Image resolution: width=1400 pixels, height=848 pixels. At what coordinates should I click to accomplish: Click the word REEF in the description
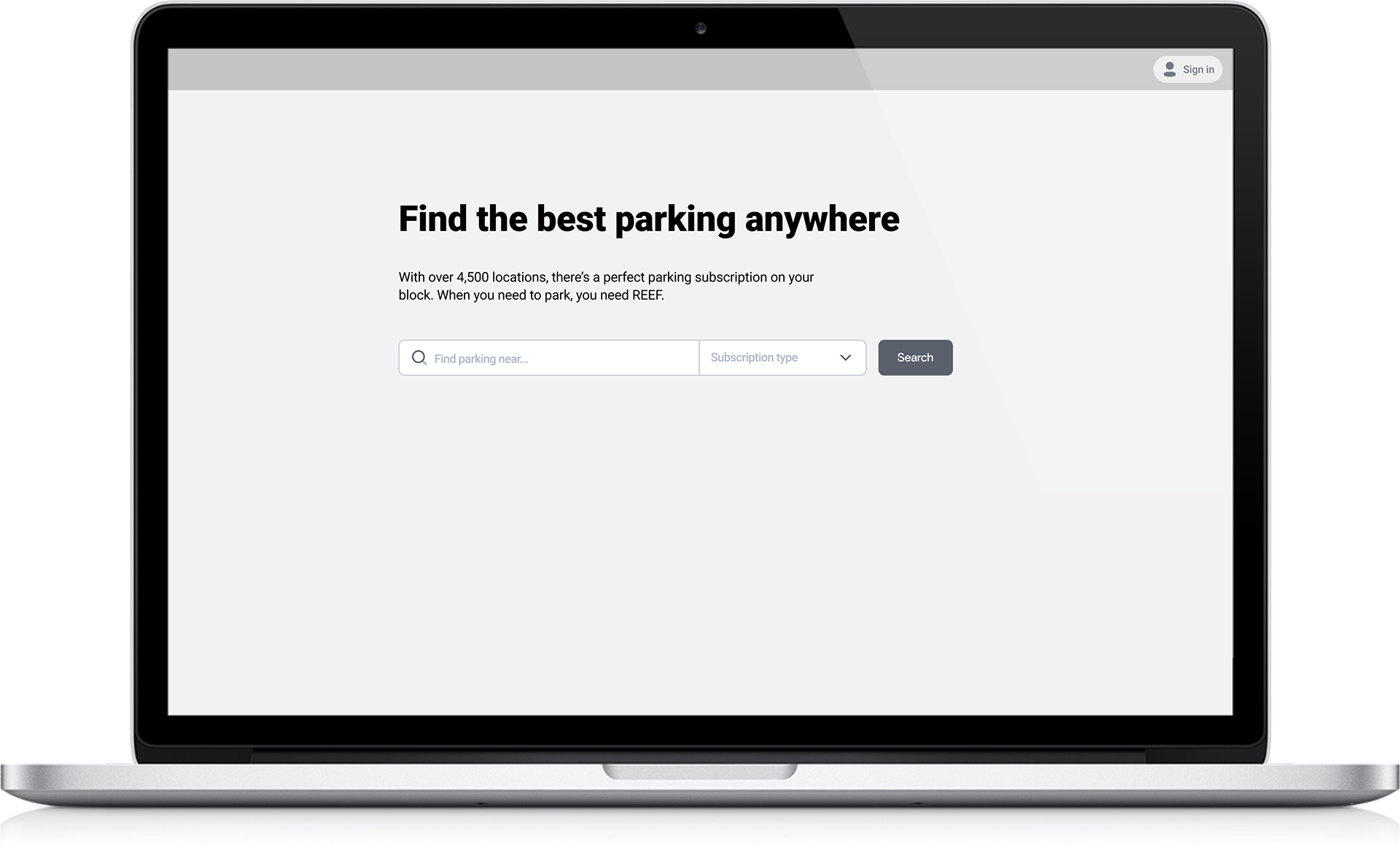coord(647,295)
